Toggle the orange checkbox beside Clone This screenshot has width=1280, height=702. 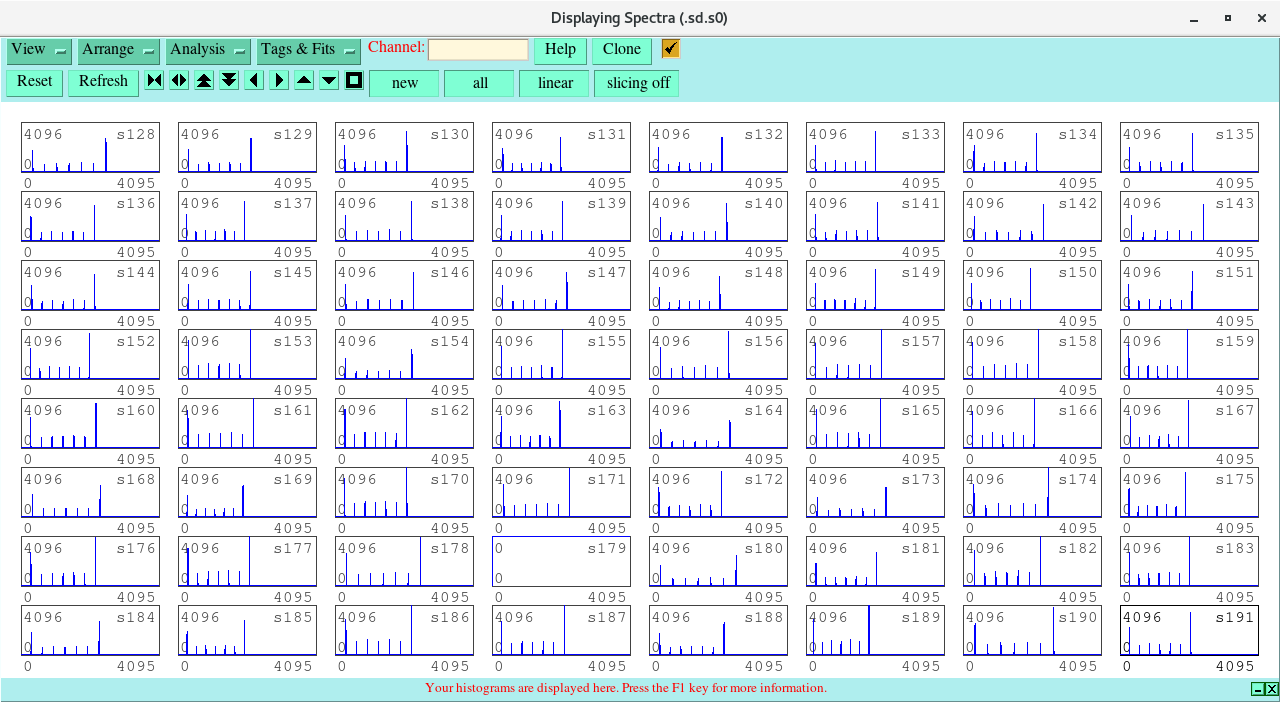pyautogui.click(x=670, y=49)
